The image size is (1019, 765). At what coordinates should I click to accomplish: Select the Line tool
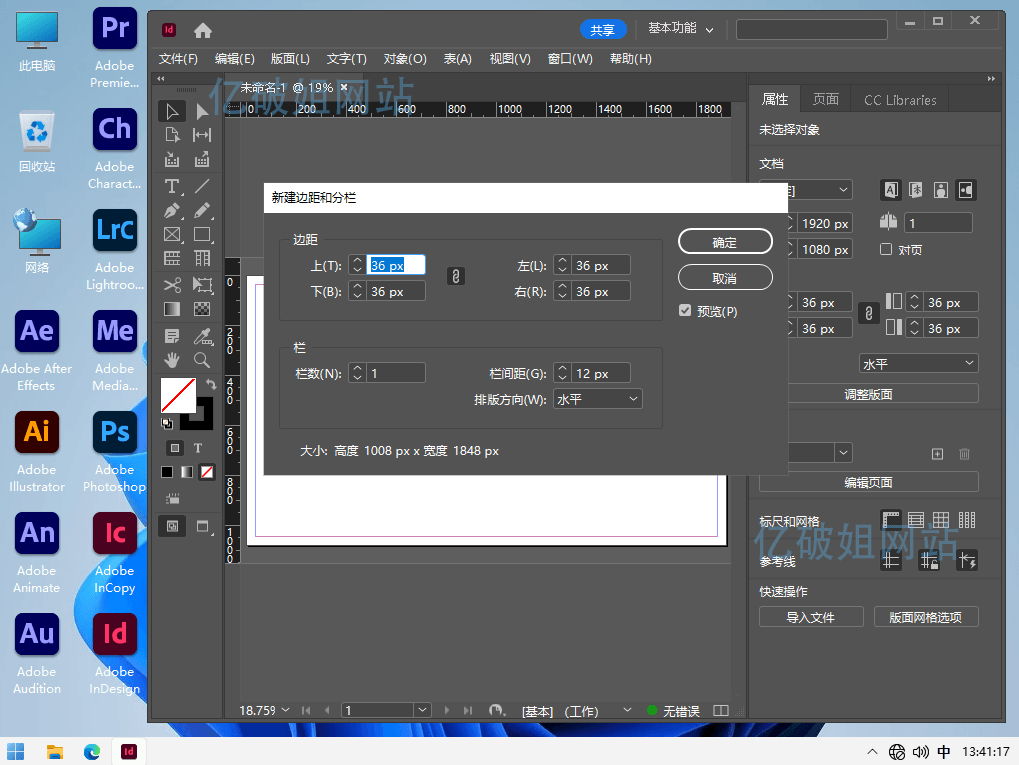tap(202, 186)
